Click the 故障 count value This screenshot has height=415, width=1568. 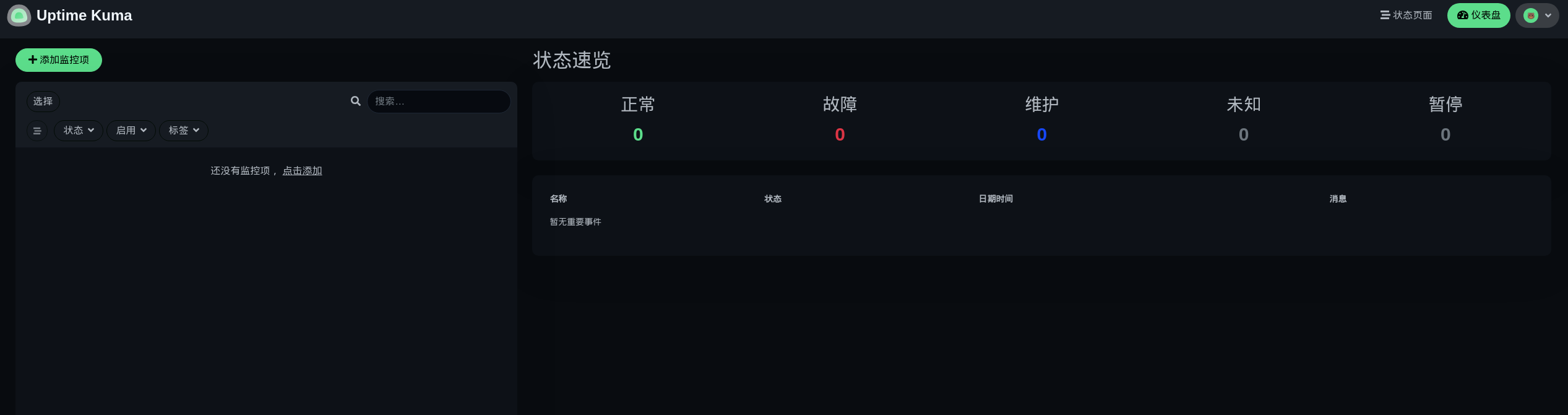(x=840, y=134)
